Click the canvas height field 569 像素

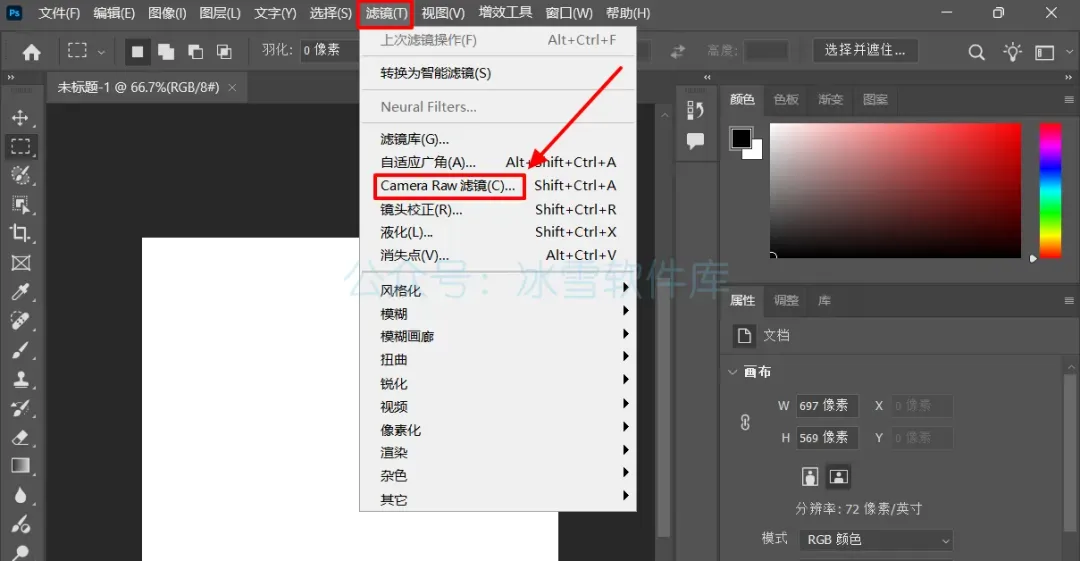coord(827,438)
